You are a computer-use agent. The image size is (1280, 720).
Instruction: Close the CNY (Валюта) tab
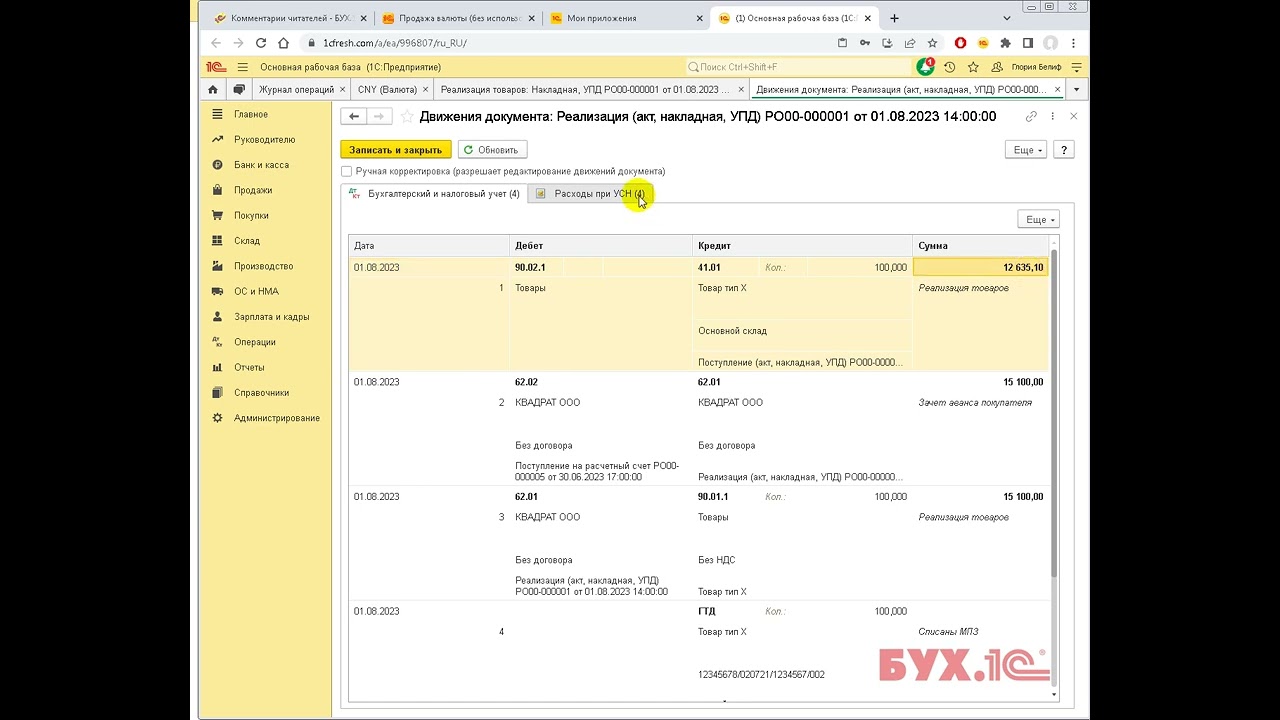427,89
